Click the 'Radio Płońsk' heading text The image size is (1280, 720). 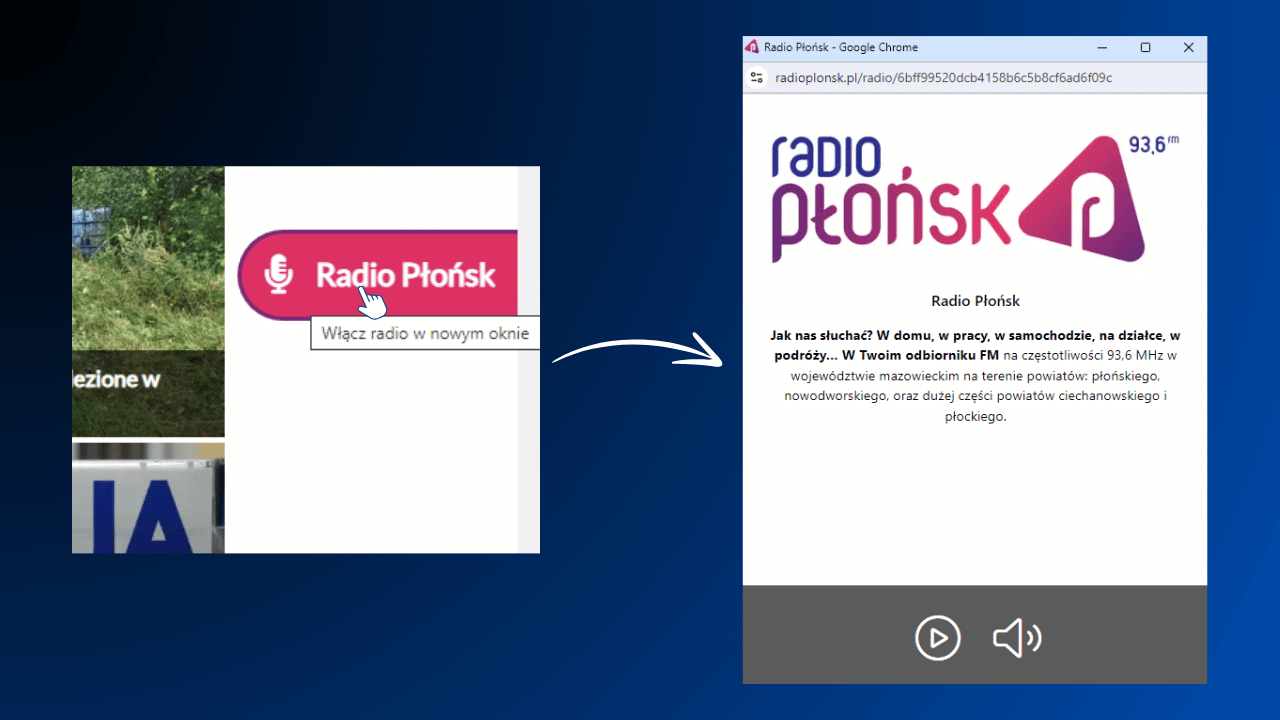pyautogui.click(x=975, y=300)
